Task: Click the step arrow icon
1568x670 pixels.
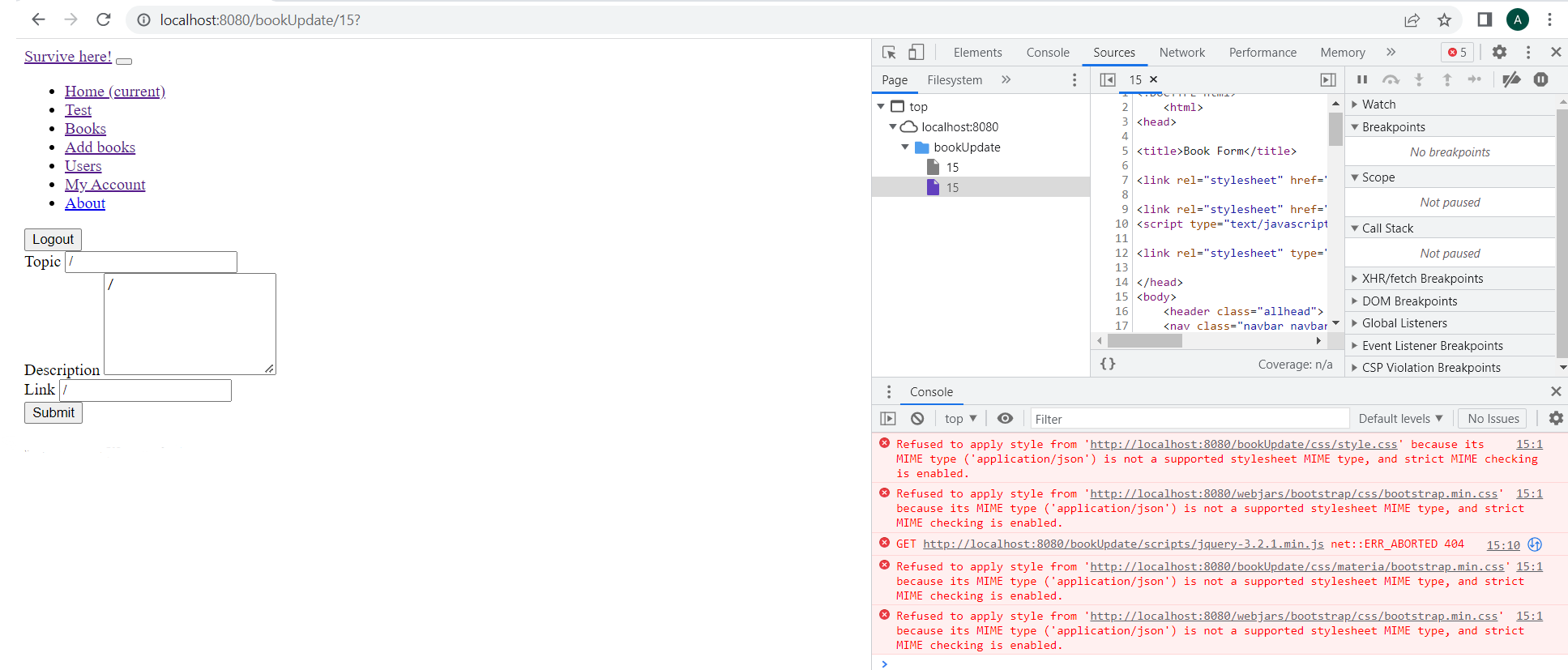Action: pos(1475,79)
